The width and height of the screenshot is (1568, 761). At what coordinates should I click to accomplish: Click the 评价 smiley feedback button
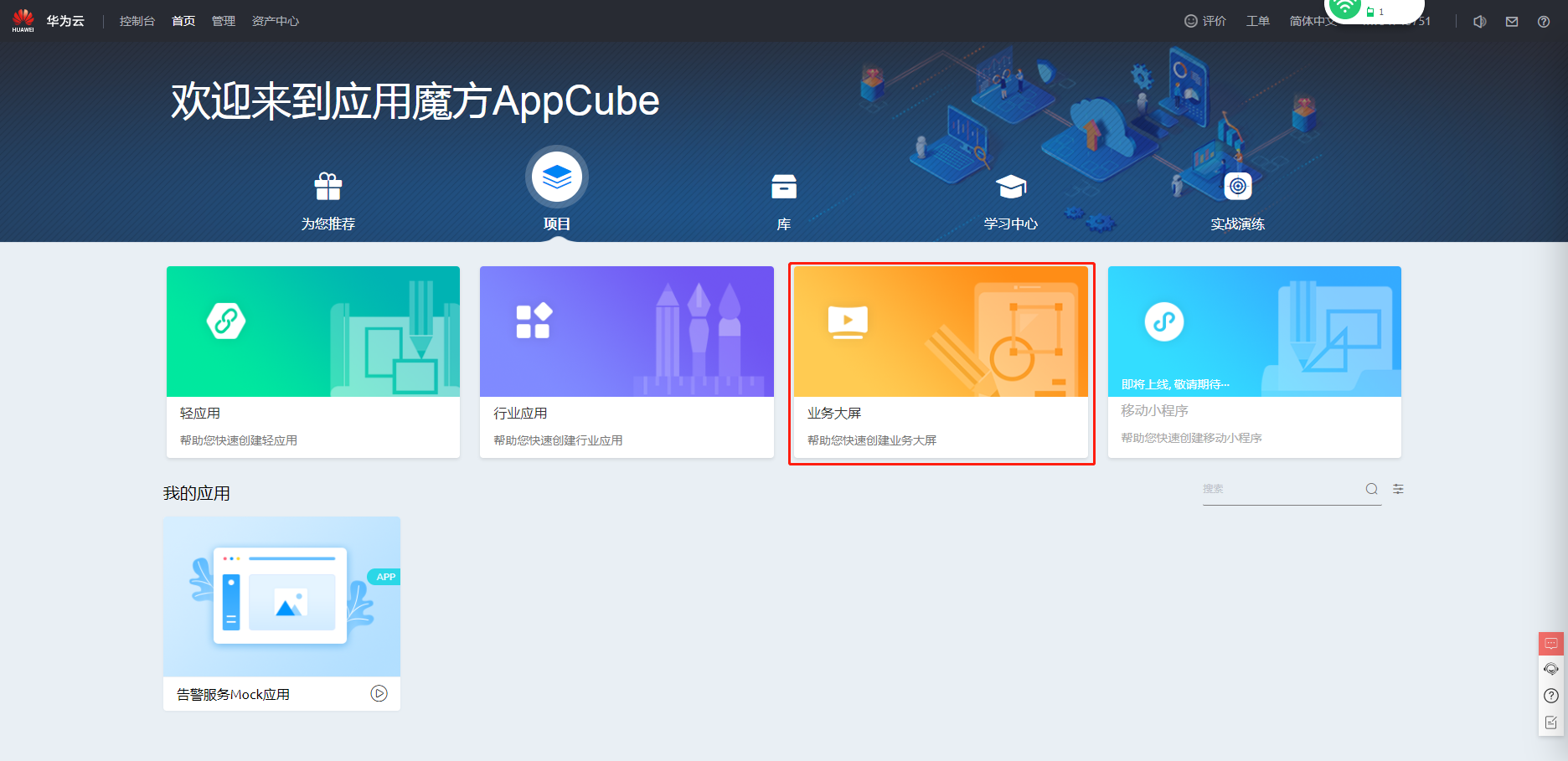pos(1205,21)
